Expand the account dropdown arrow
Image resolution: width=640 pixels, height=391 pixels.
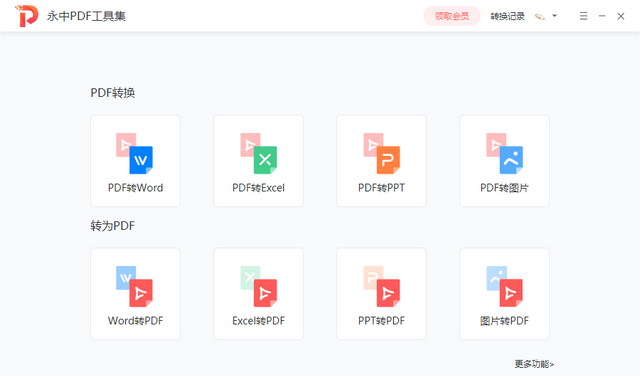(x=554, y=16)
